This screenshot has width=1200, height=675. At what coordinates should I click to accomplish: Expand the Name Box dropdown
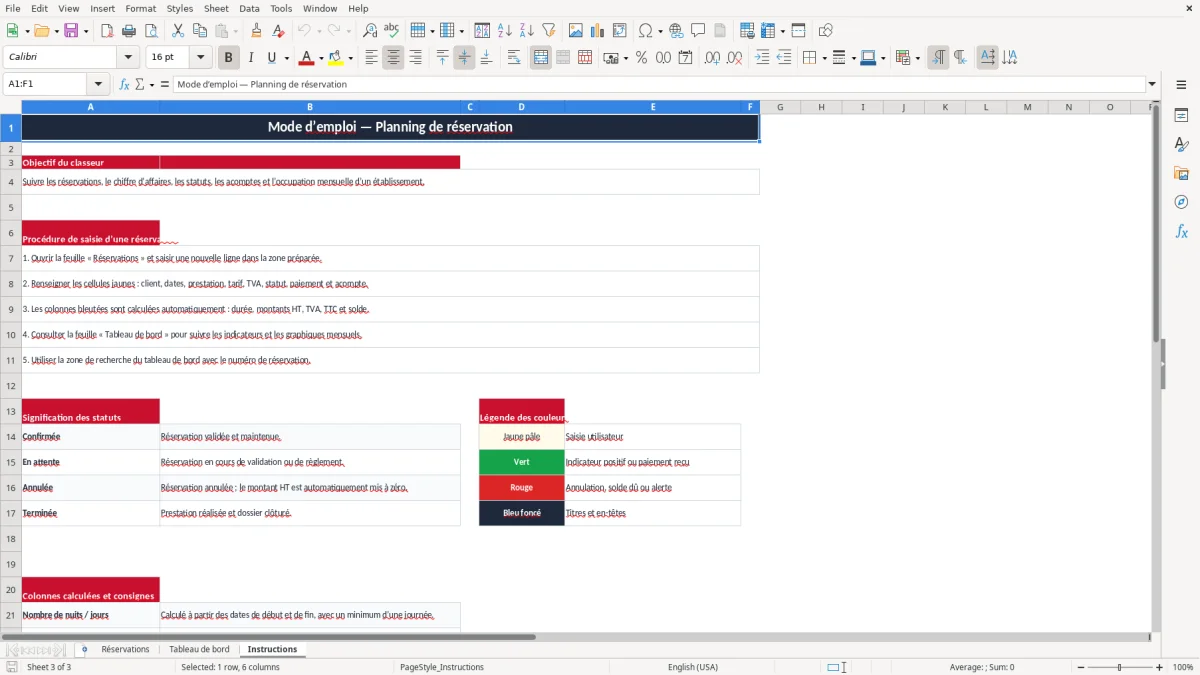click(x=99, y=84)
